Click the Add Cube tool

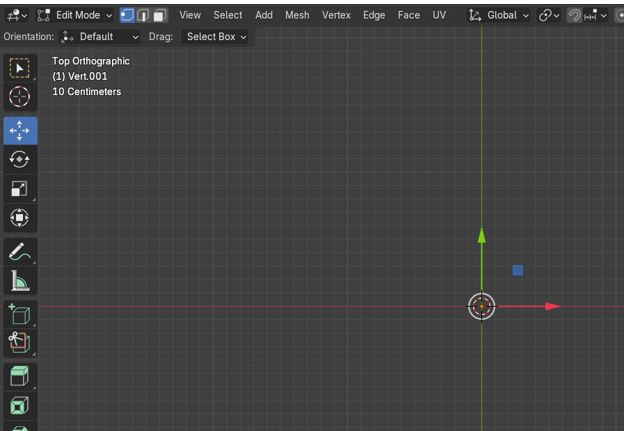point(20,314)
